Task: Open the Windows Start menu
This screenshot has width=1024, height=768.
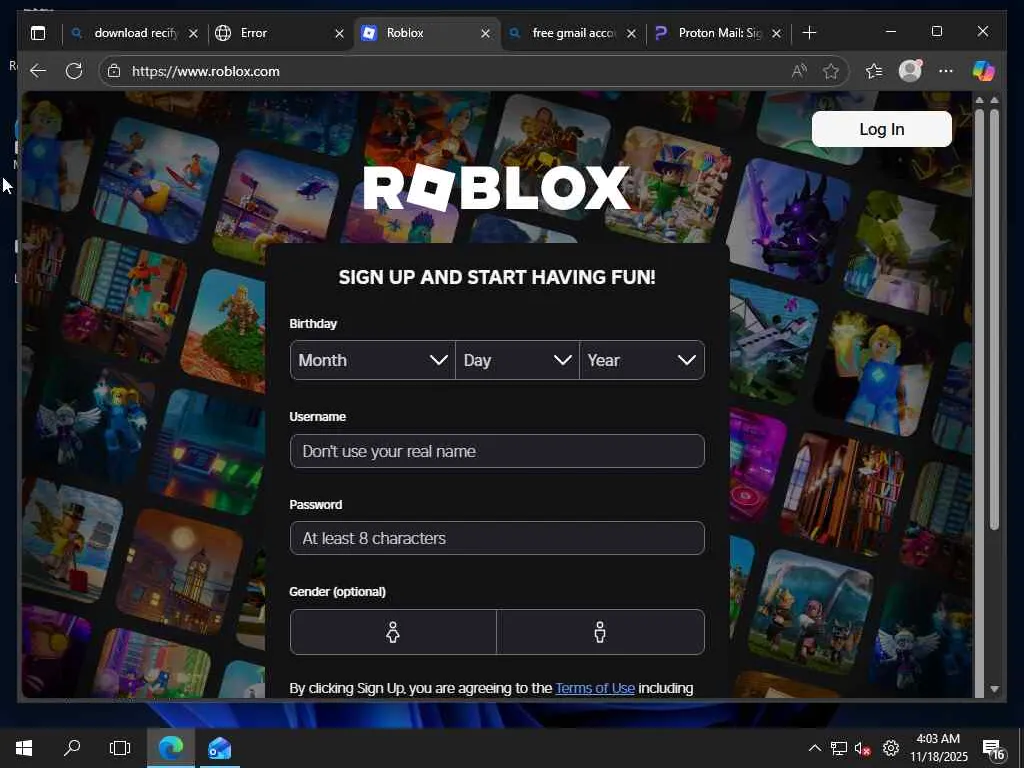Action: coord(24,748)
